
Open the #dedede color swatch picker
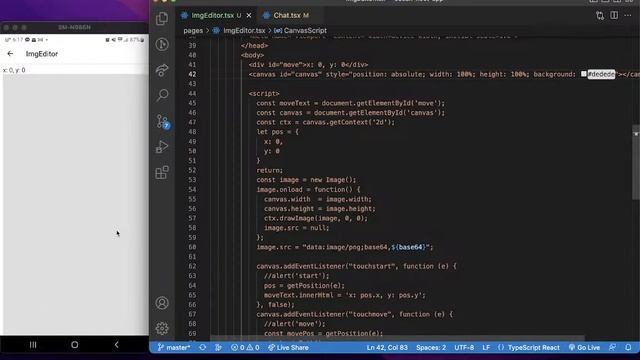(x=584, y=74)
